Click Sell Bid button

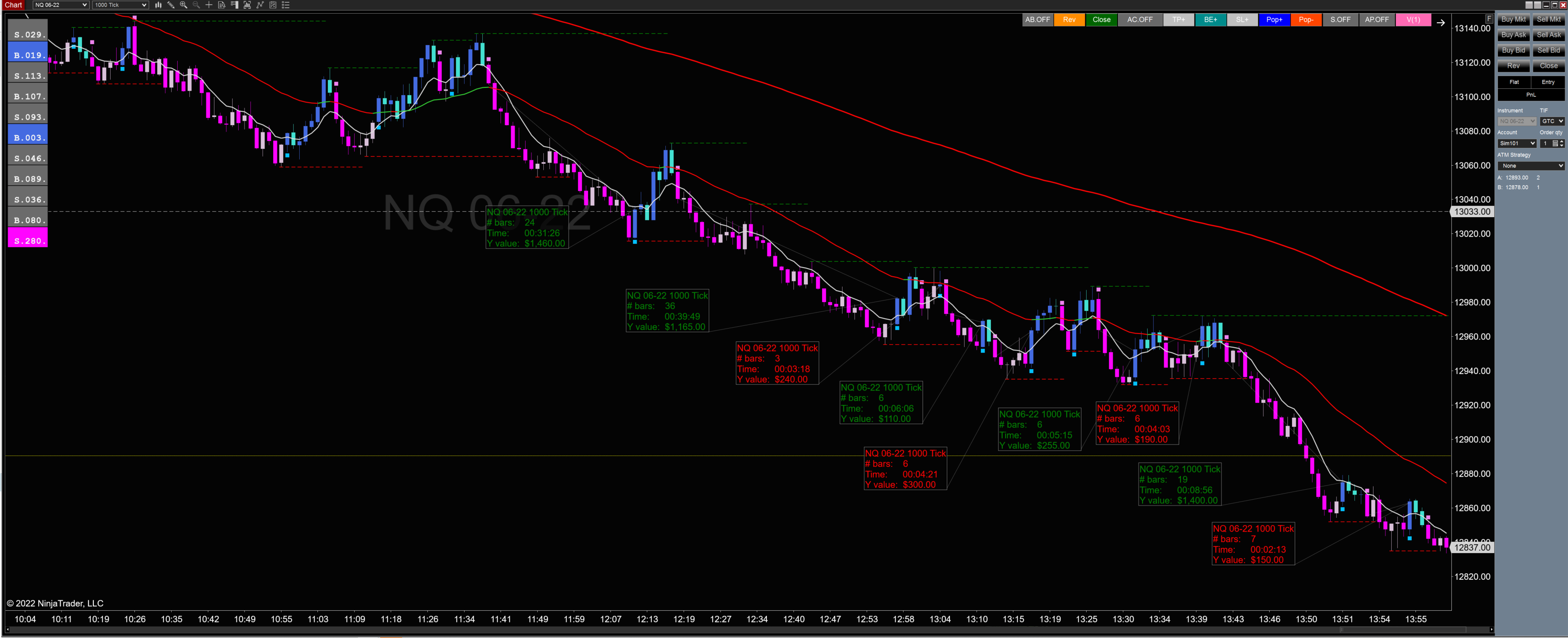(1548, 51)
